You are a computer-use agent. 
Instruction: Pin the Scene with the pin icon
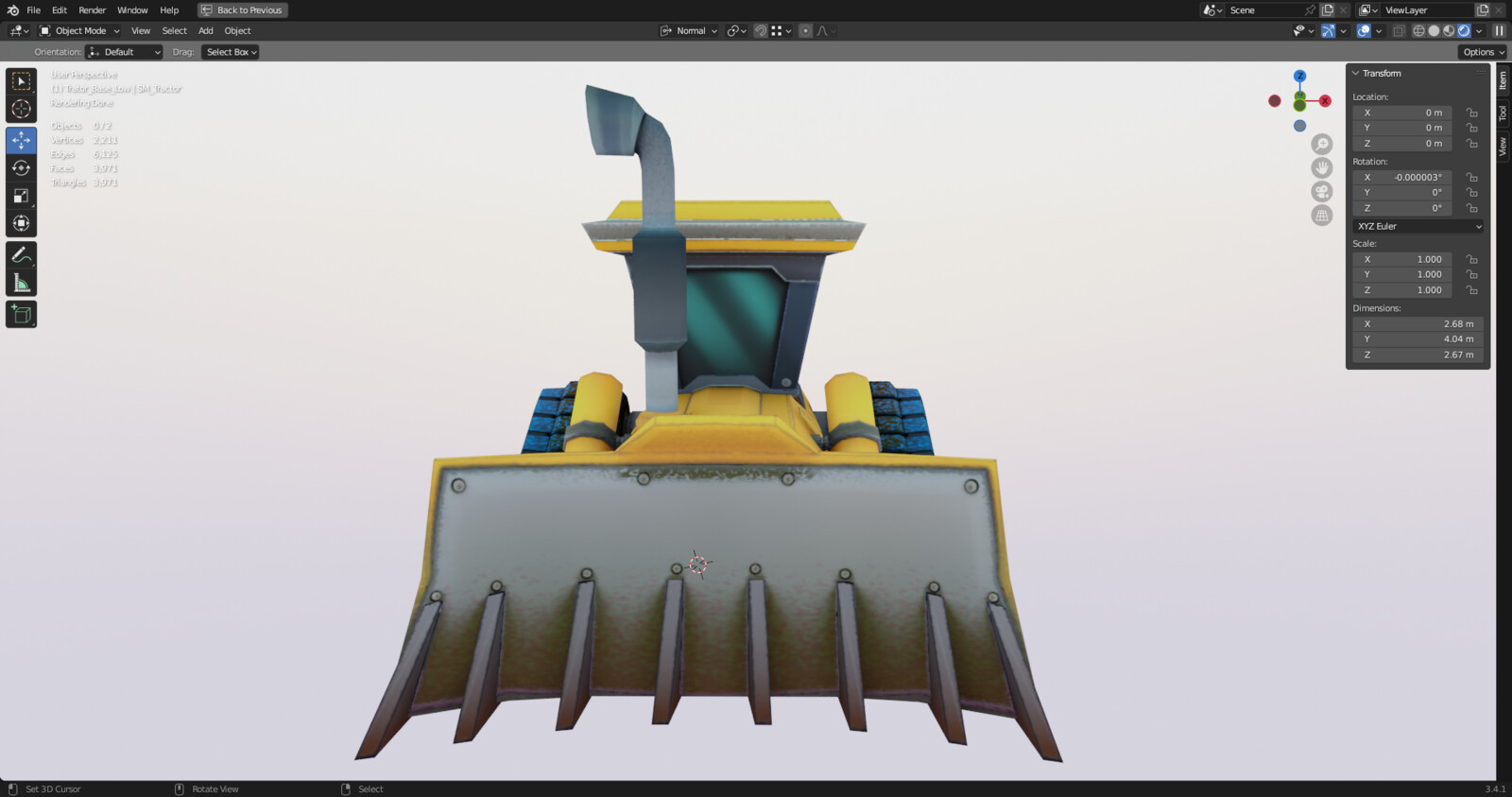coord(1310,10)
